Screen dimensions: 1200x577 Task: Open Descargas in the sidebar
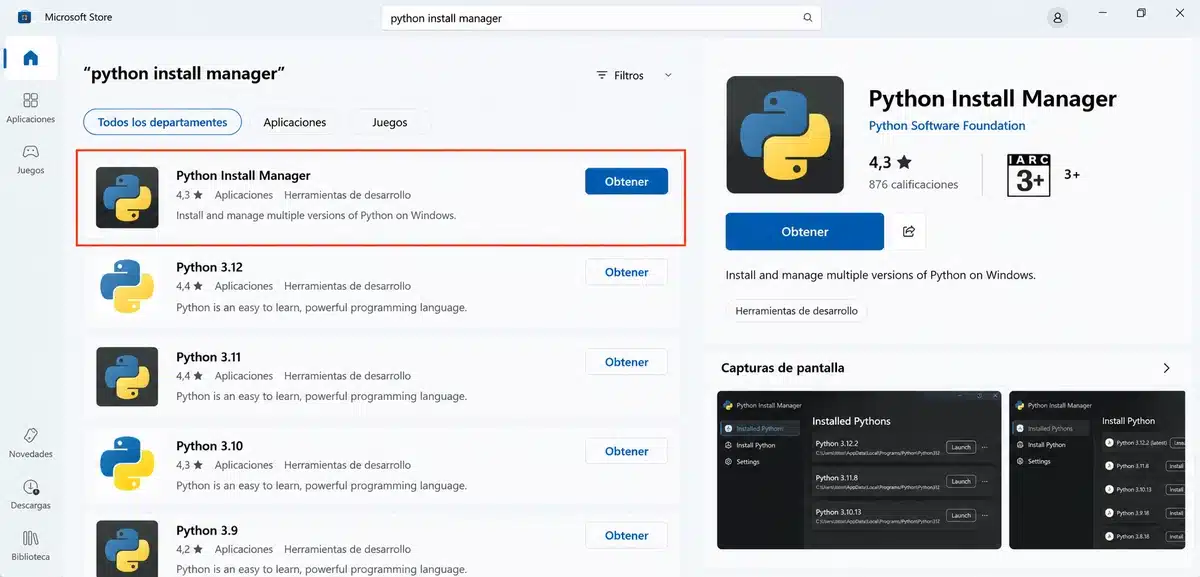[x=30, y=494]
